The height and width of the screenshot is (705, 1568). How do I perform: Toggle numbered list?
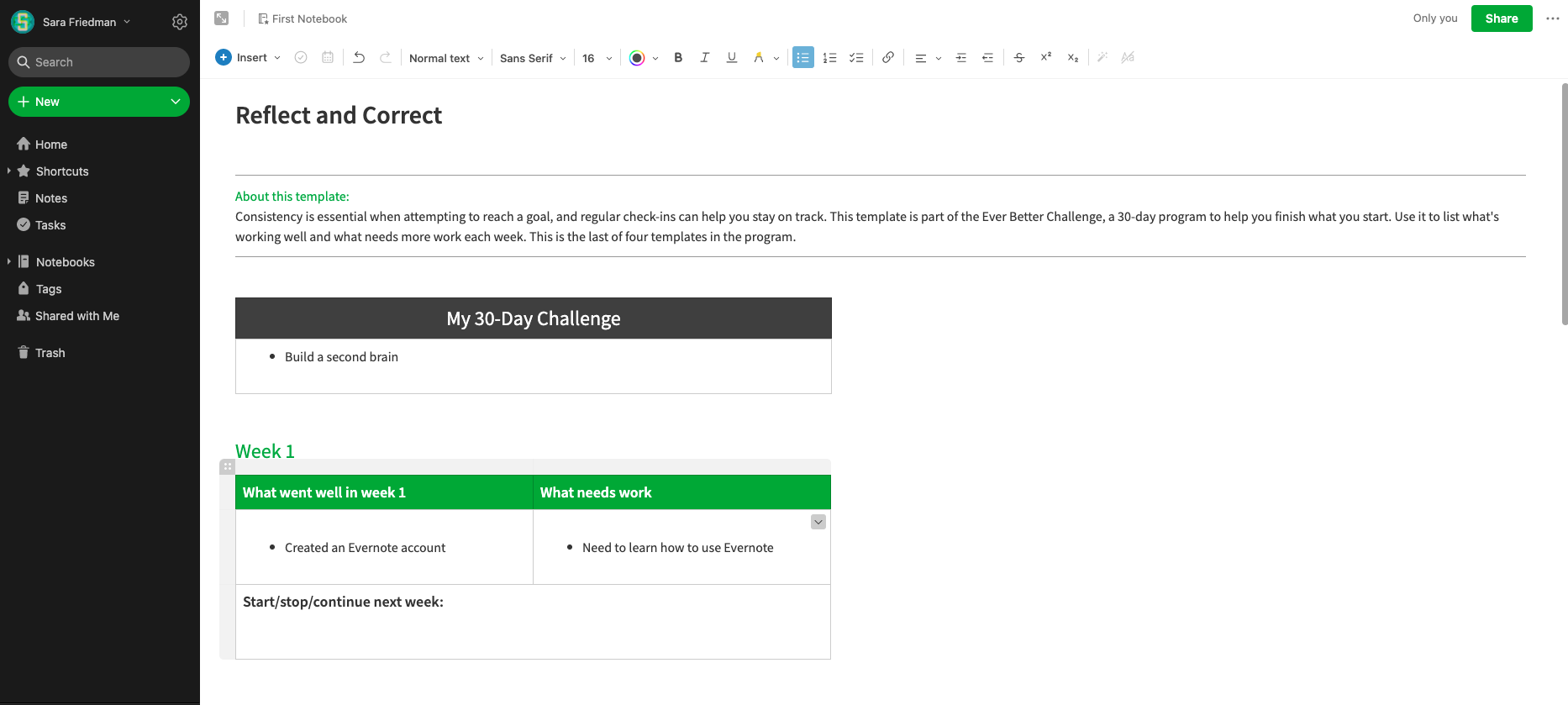[829, 57]
